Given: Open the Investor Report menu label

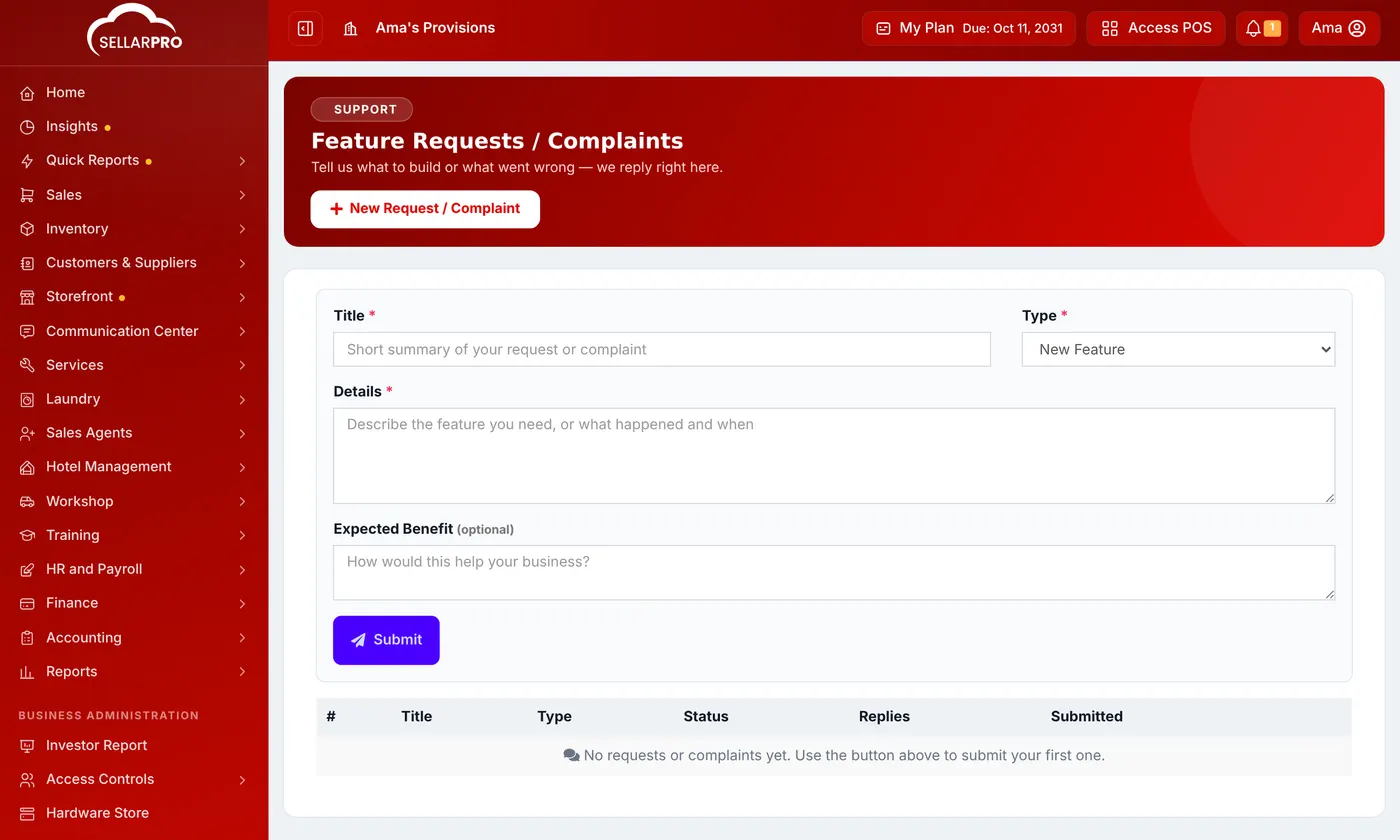Looking at the screenshot, I should point(96,745).
